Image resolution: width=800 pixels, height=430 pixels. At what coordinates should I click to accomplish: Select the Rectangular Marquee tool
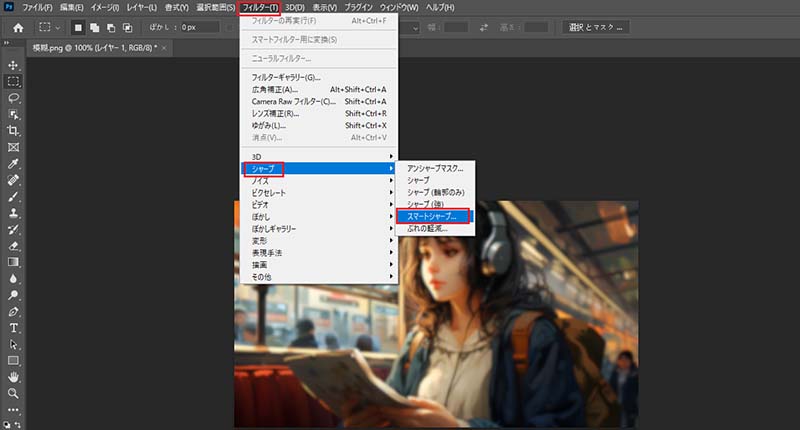pos(13,82)
